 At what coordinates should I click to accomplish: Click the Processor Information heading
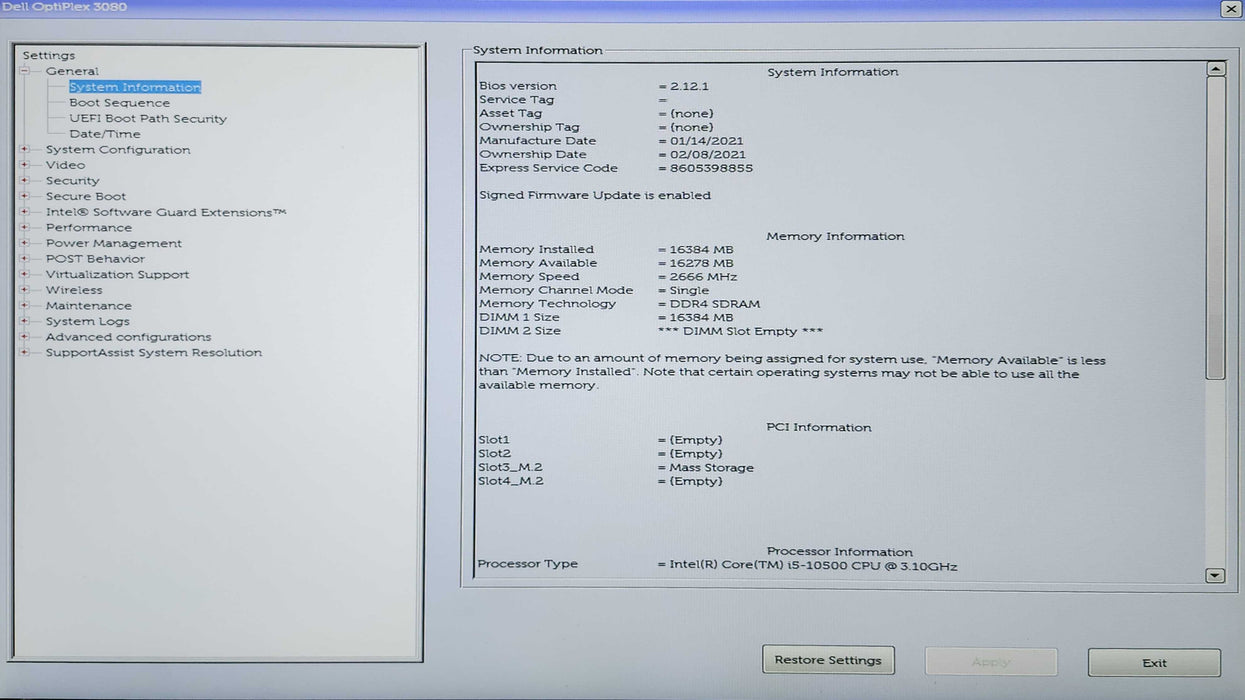point(840,552)
